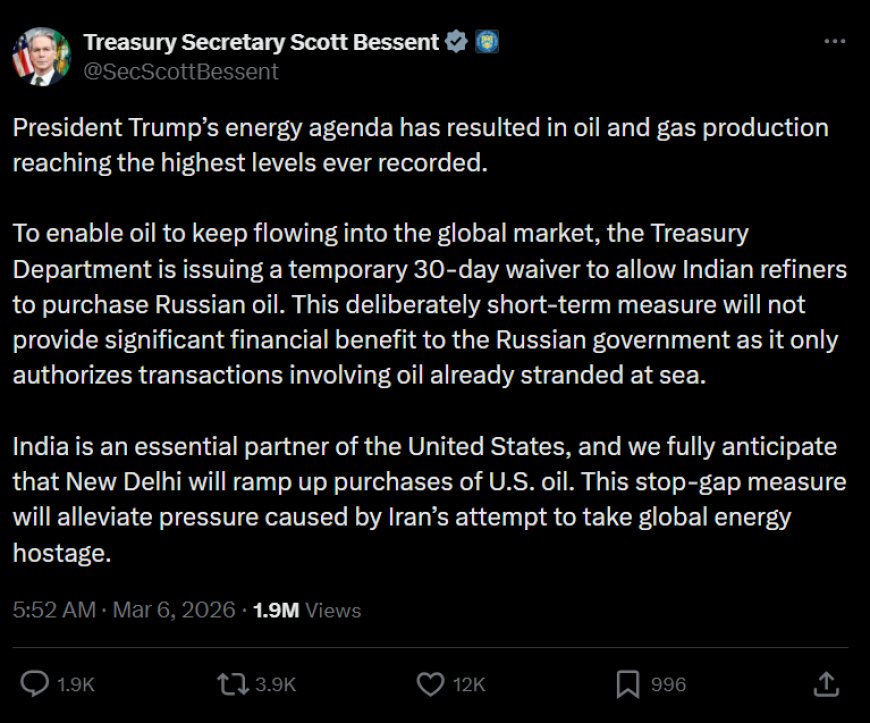This screenshot has width=870, height=723.
Task: Click the grey verified checkmark badge
Action: (x=456, y=42)
